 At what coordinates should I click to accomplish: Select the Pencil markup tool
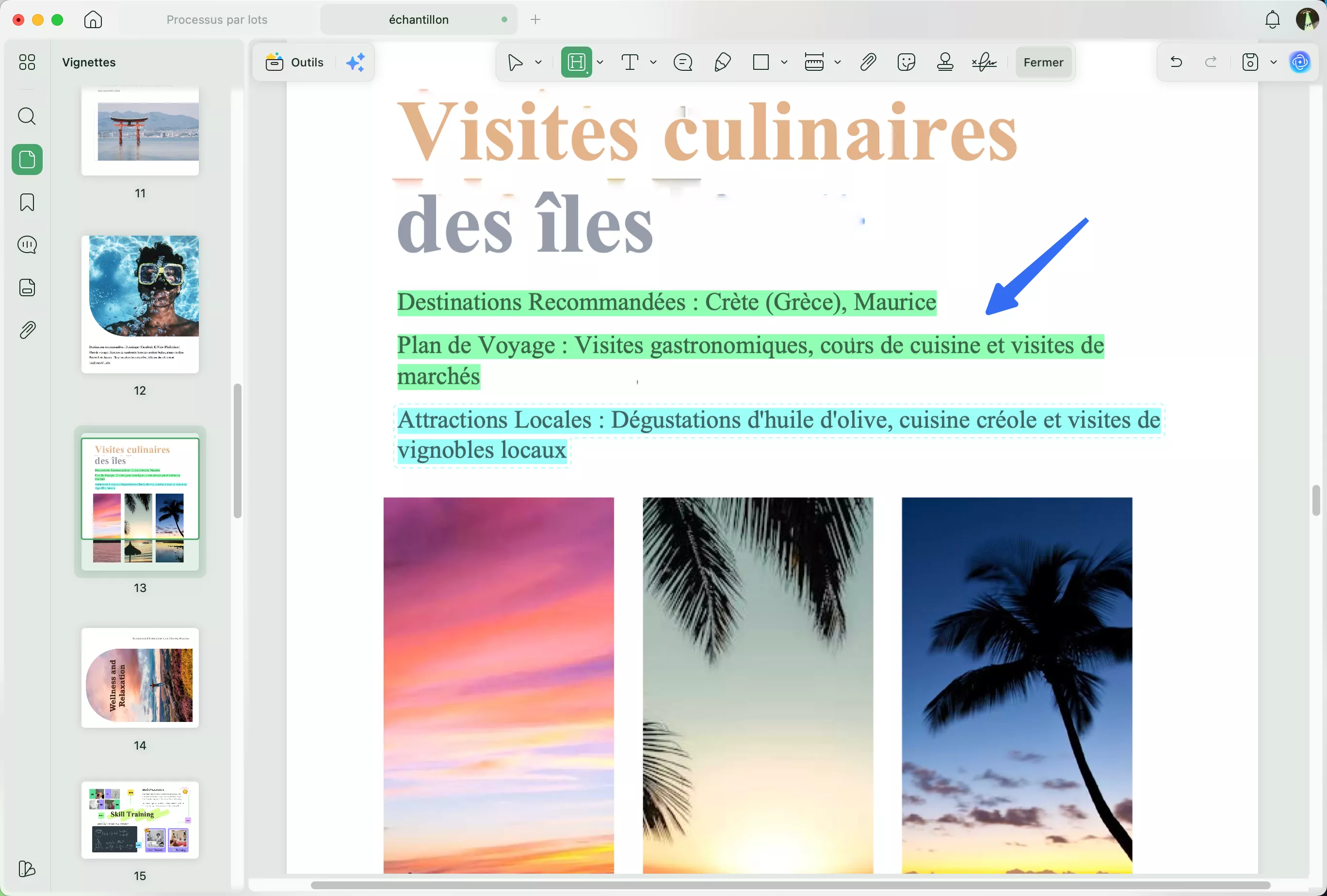click(722, 62)
